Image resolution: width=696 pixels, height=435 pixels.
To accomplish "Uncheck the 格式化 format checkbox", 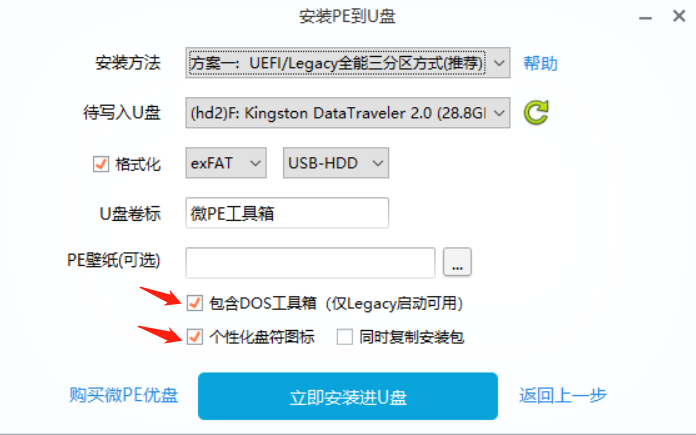I will click(101, 164).
